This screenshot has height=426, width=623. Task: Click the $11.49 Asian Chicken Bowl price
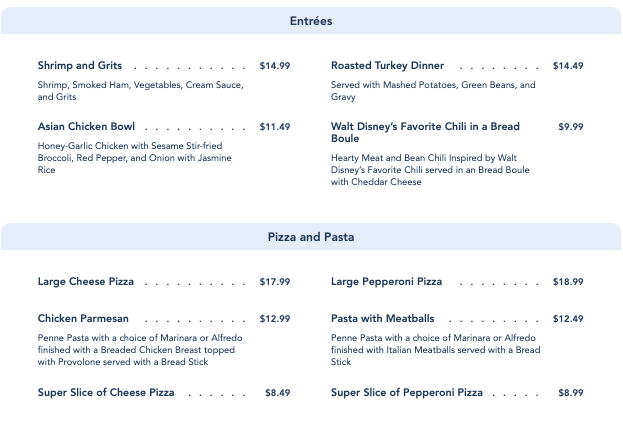[274, 127]
